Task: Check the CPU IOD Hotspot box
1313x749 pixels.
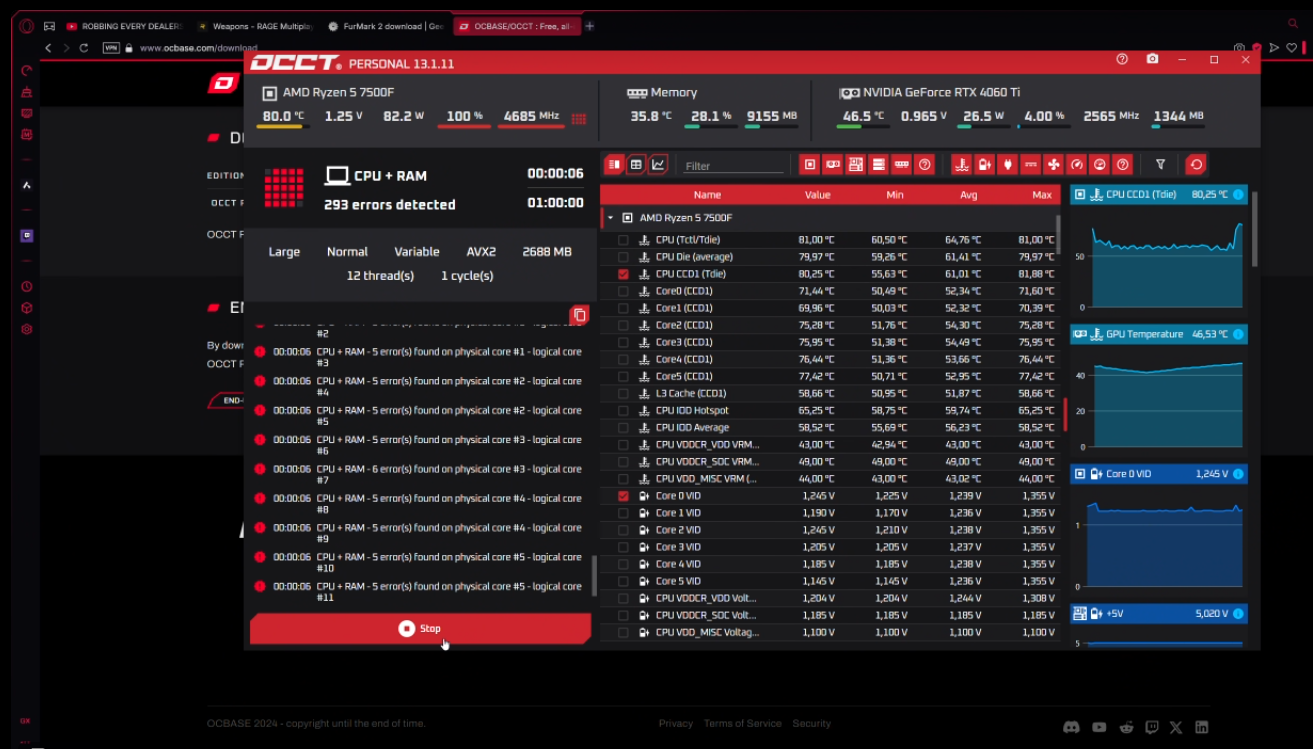Action: click(x=624, y=410)
